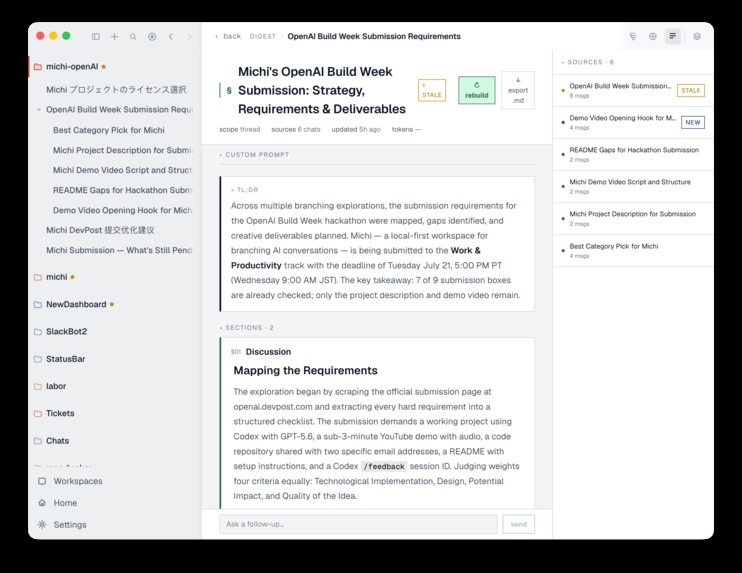Screen dimensions: 742x573
Task: Click the rebuild button
Action: click(x=477, y=90)
